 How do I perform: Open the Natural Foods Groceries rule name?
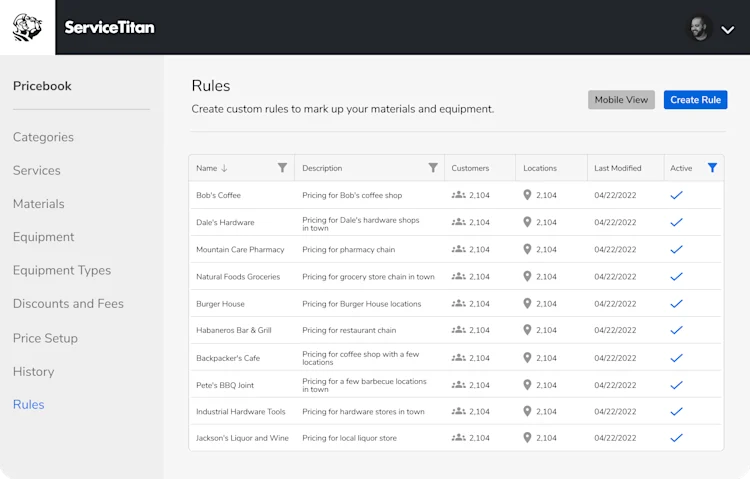point(238,277)
